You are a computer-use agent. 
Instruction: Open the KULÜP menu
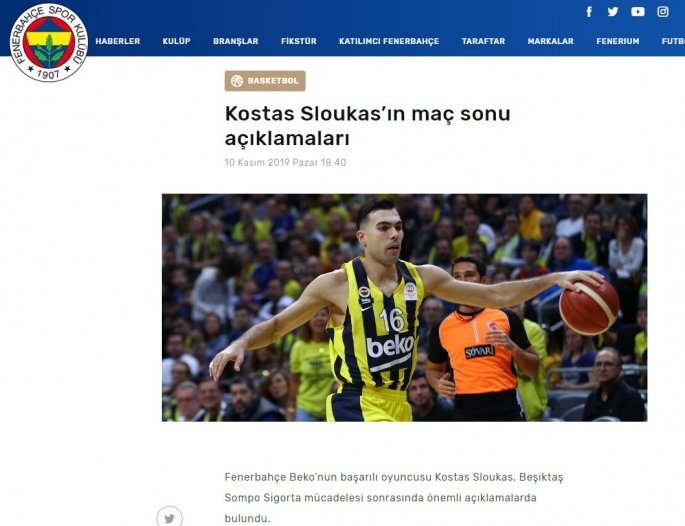(176, 41)
